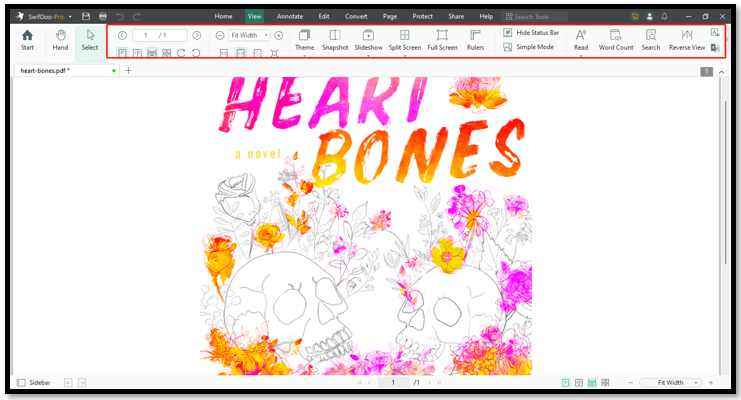Image resolution: width=741 pixels, height=400 pixels.
Task: Open the status bar Fit Width dropdown
Action: pos(670,383)
